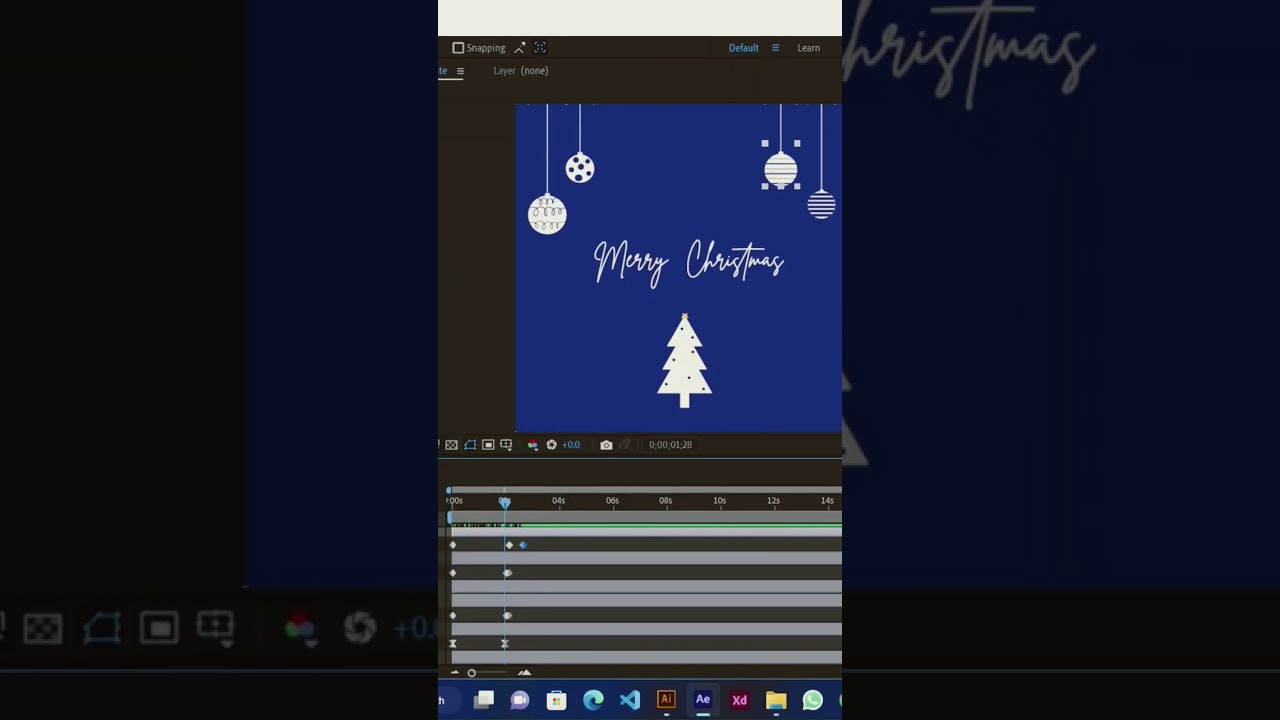Select the blue highlighted keyframe

tap(523, 545)
